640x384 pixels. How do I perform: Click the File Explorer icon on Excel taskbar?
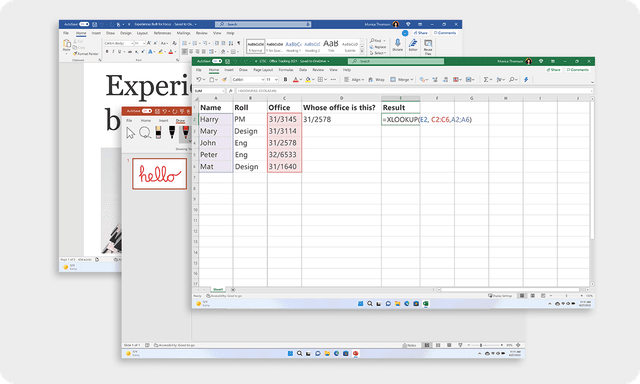pyautogui.click(x=397, y=304)
